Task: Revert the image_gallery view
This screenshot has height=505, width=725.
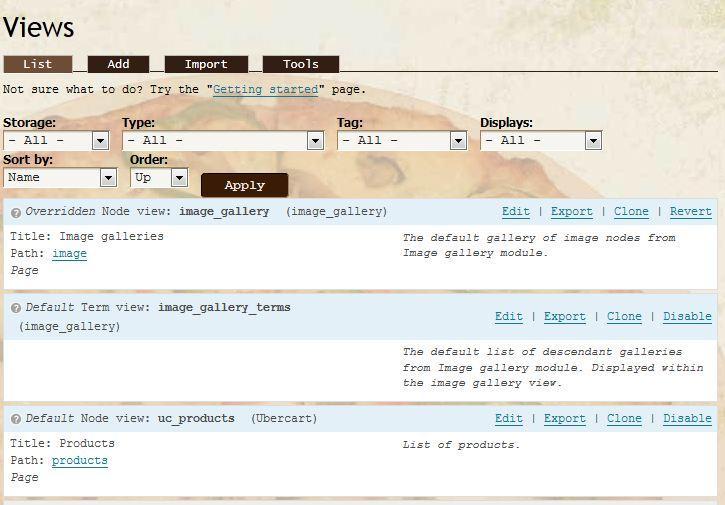Action: pyautogui.click(x=691, y=212)
